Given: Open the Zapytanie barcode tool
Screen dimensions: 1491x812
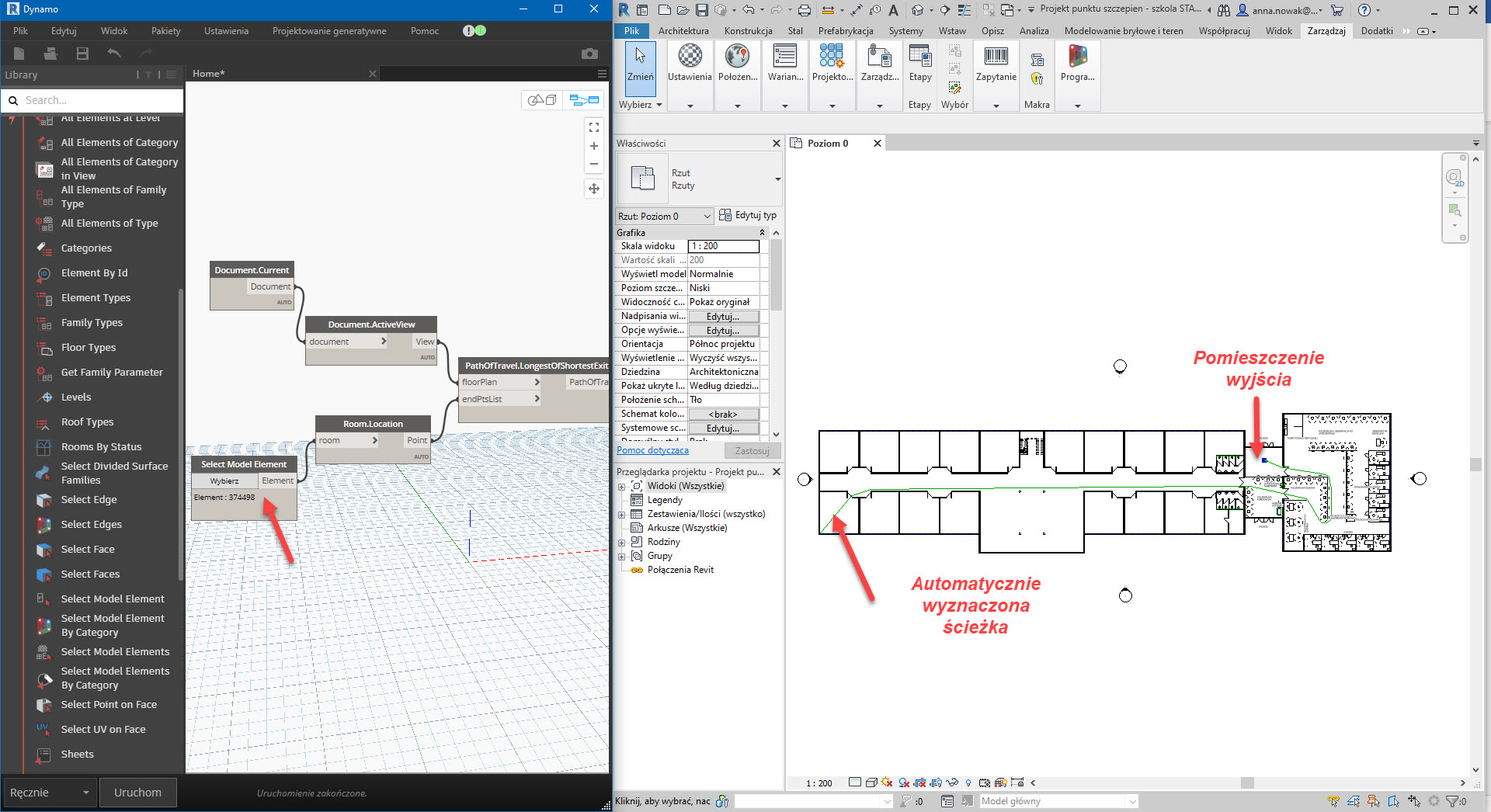Looking at the screenshot, I should coord(996,63).
